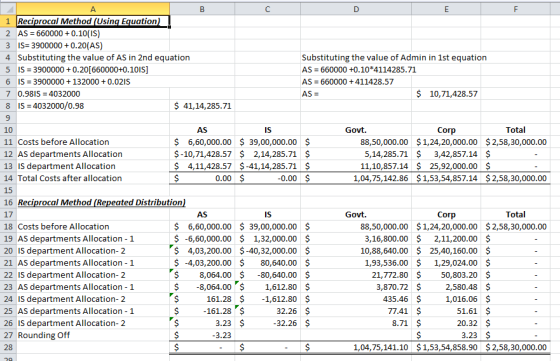This screenshot has height=361, width=560.
Task: Click 'AS departments Allocation' in row 12
Action: click(70, 154)
